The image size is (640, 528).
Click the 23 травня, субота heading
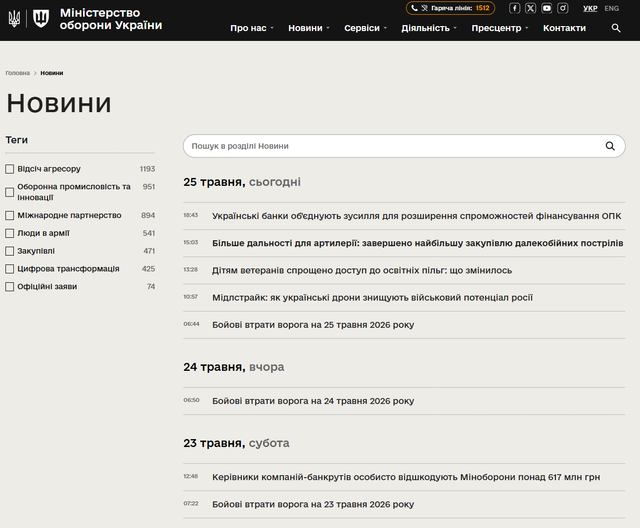pyautogui.click(x=236, y=443)
